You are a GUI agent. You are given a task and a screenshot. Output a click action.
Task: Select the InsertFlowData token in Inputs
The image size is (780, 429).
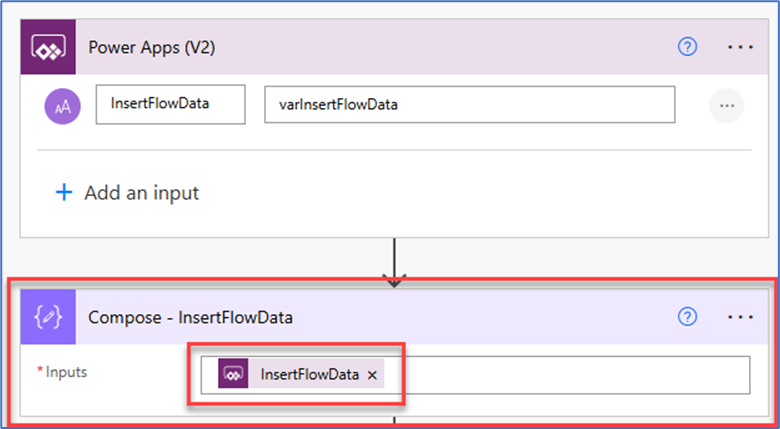pyautogui.click(x=301, y=373)
